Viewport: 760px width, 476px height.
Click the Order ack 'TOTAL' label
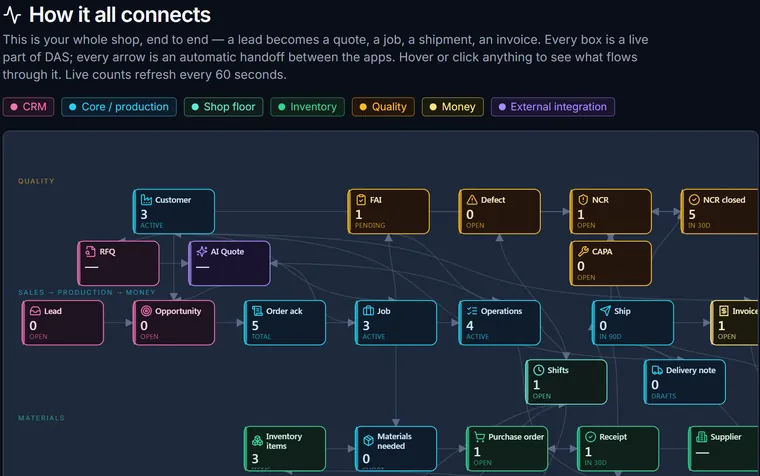tap(261, 336)
